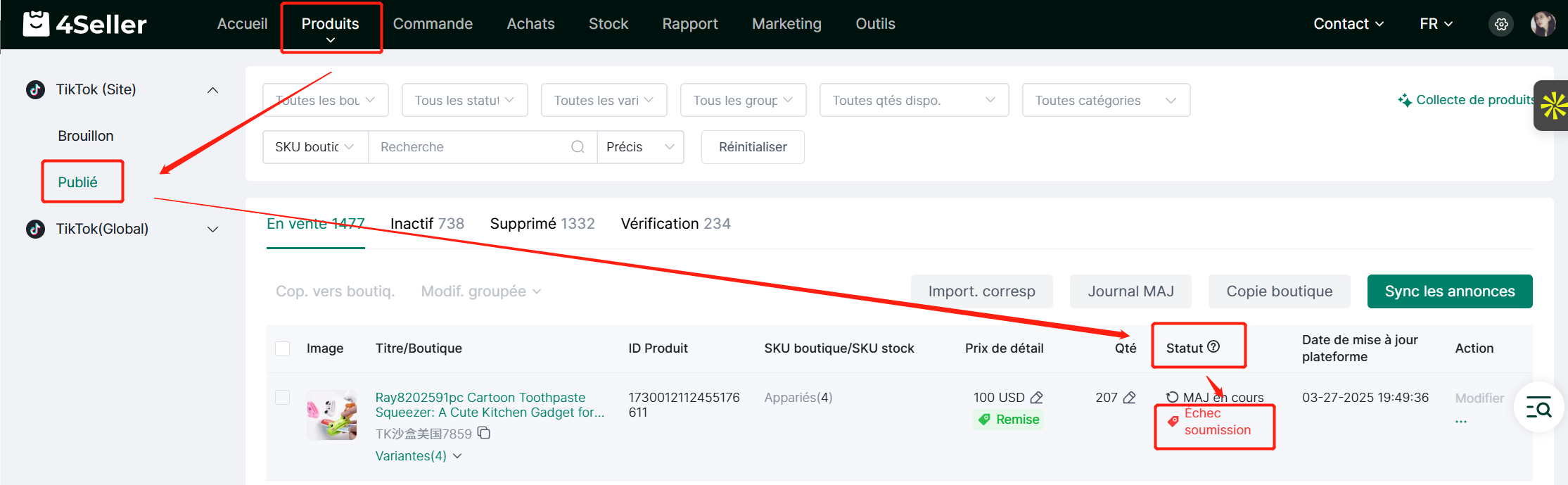Screen dimensions: 1568x485
Task: Click the Sync les annonces button
Action: point(1449,291)
